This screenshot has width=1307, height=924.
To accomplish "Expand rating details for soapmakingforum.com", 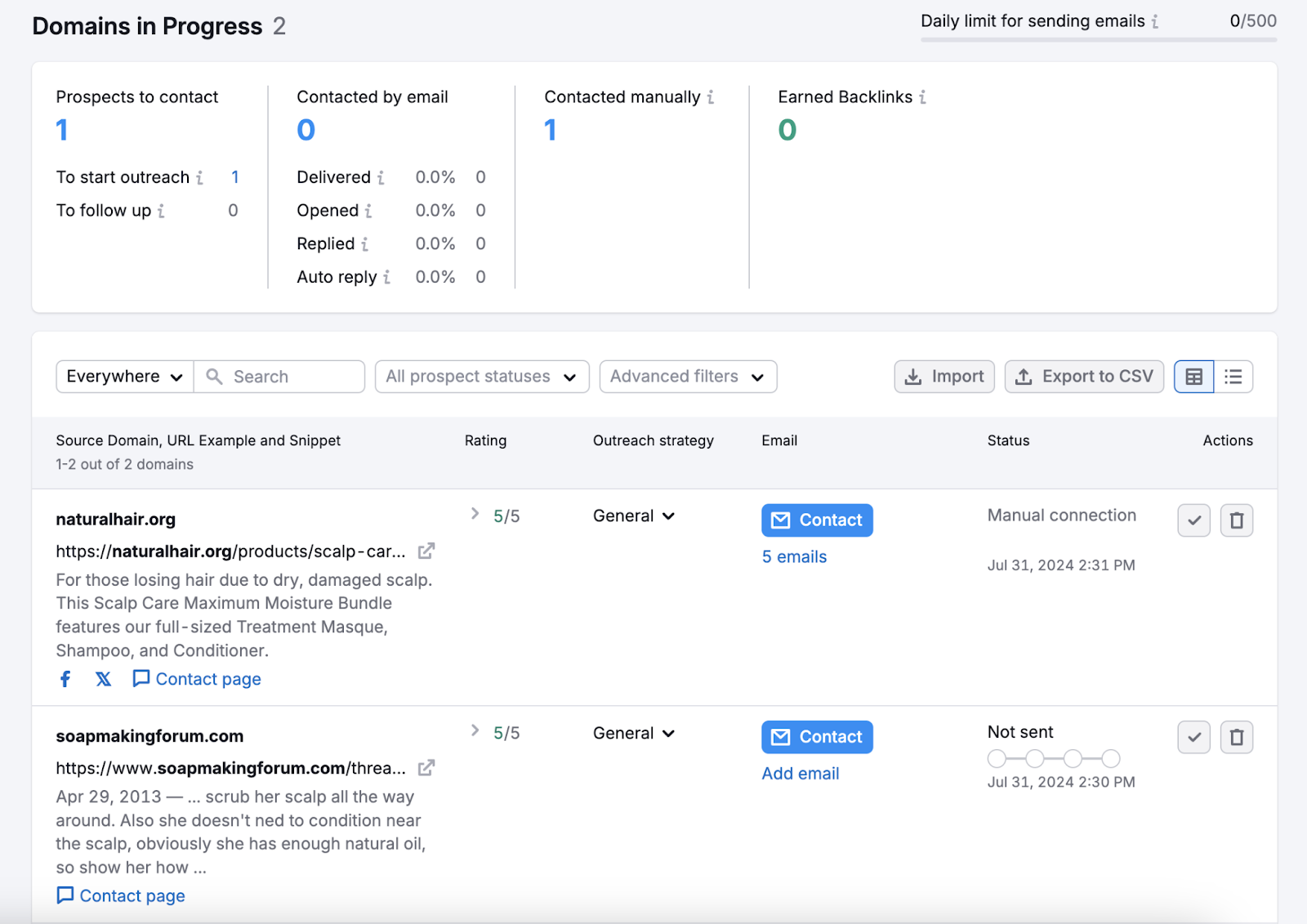I will (x=475, y=730).
